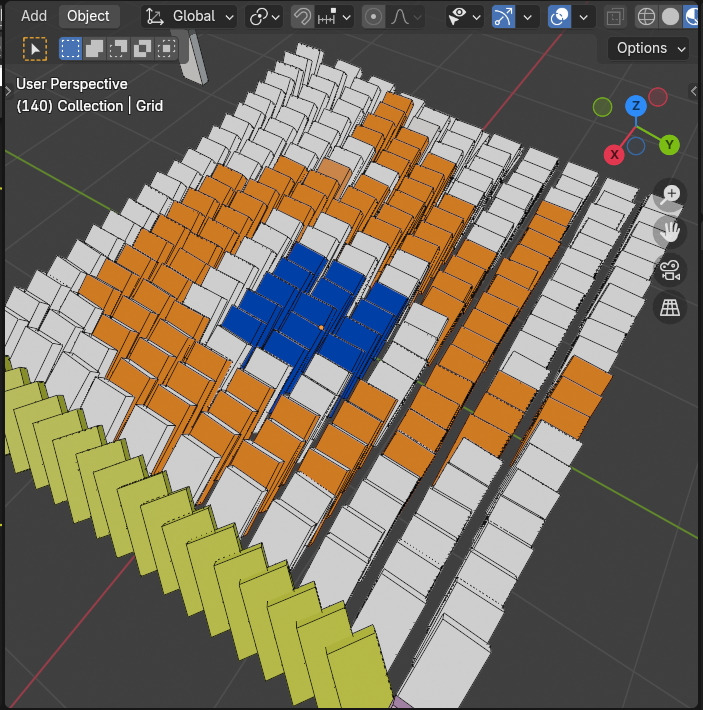Toggle the viewport gizmos display
This screenshot has width=703, height=710.
click(x=503, y=17)
